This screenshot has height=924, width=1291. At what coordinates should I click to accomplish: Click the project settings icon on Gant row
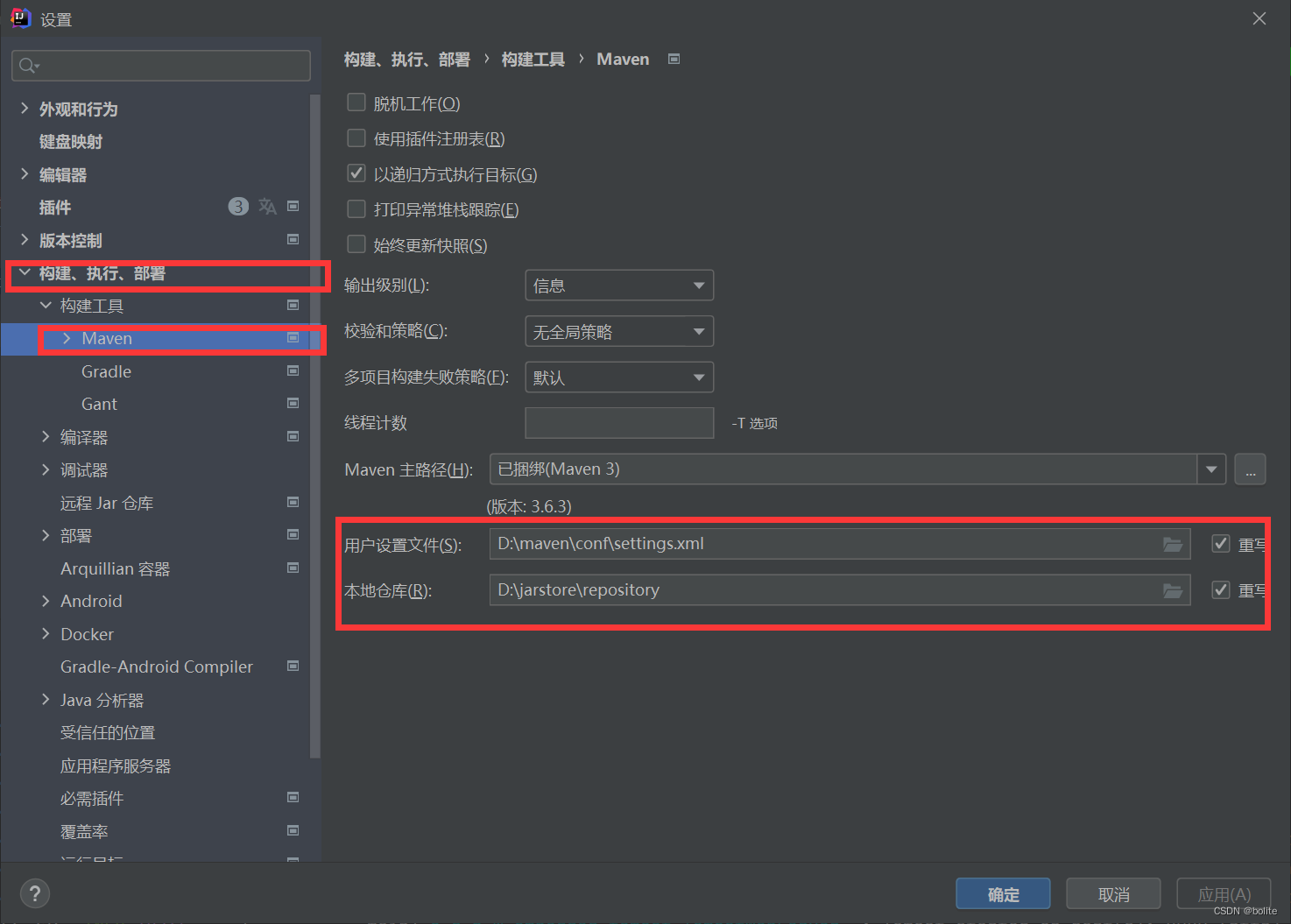pyautogui.click(x=293, y=403)
